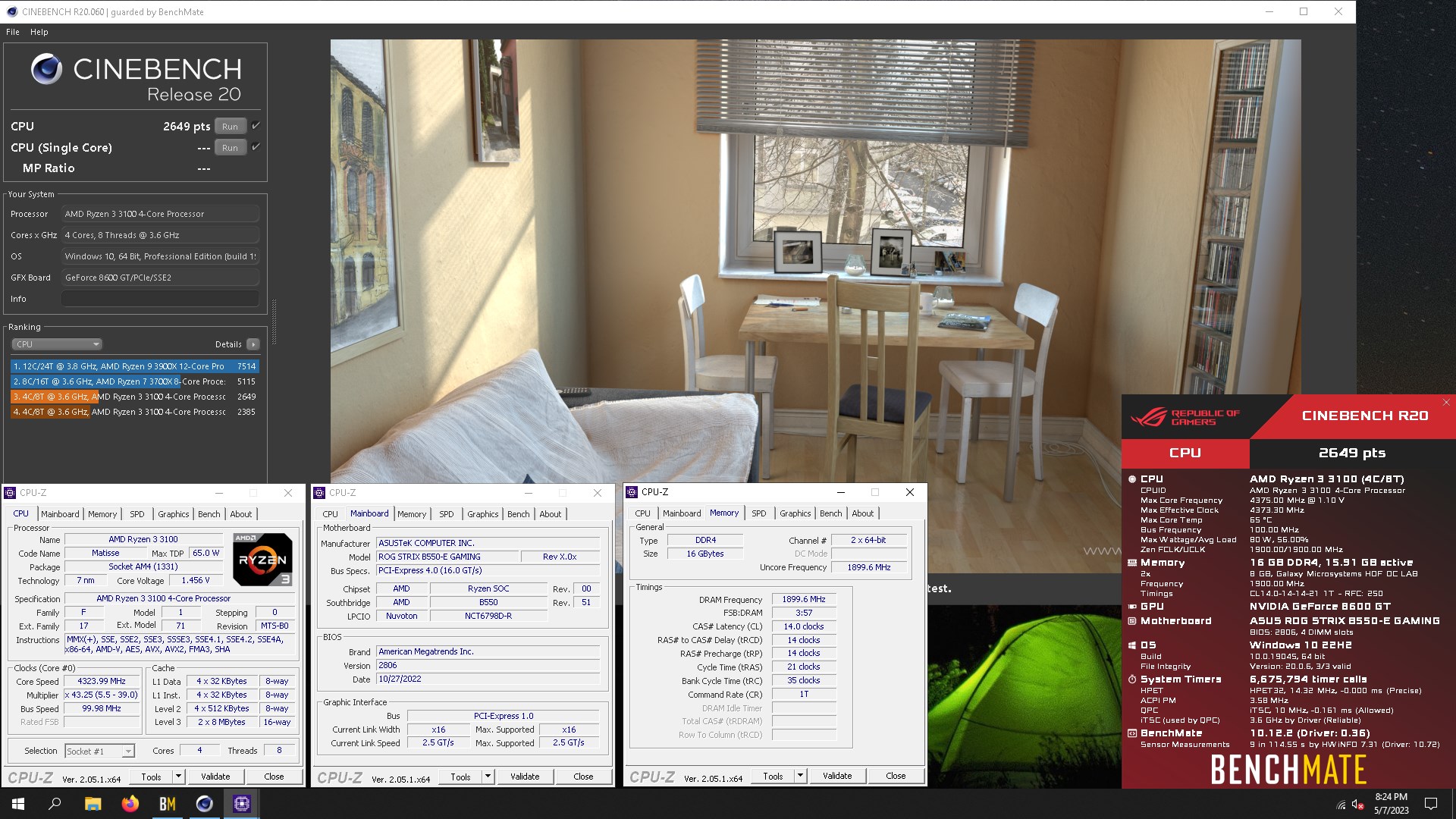Run the CPU Single Core benchmark

(x=231, y=148)
